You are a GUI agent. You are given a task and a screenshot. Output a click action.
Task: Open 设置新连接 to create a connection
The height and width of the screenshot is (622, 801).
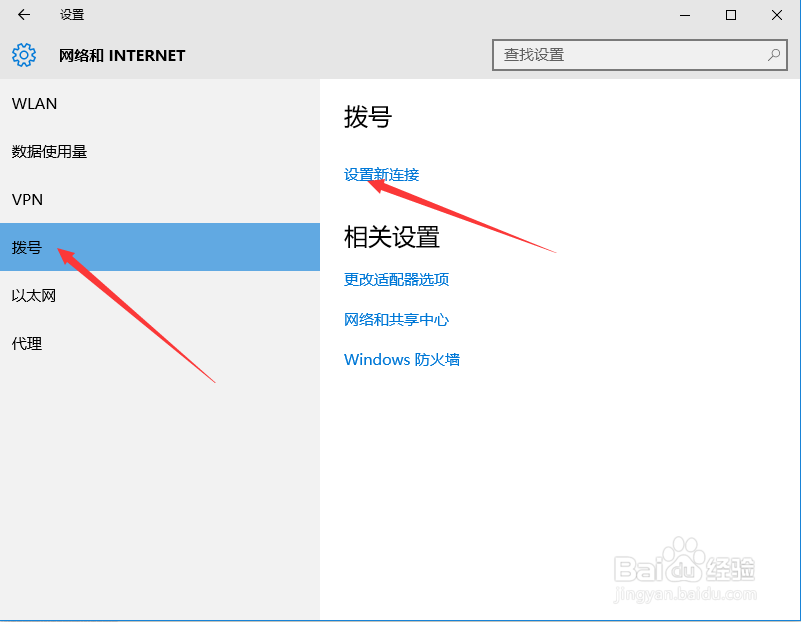380,174
